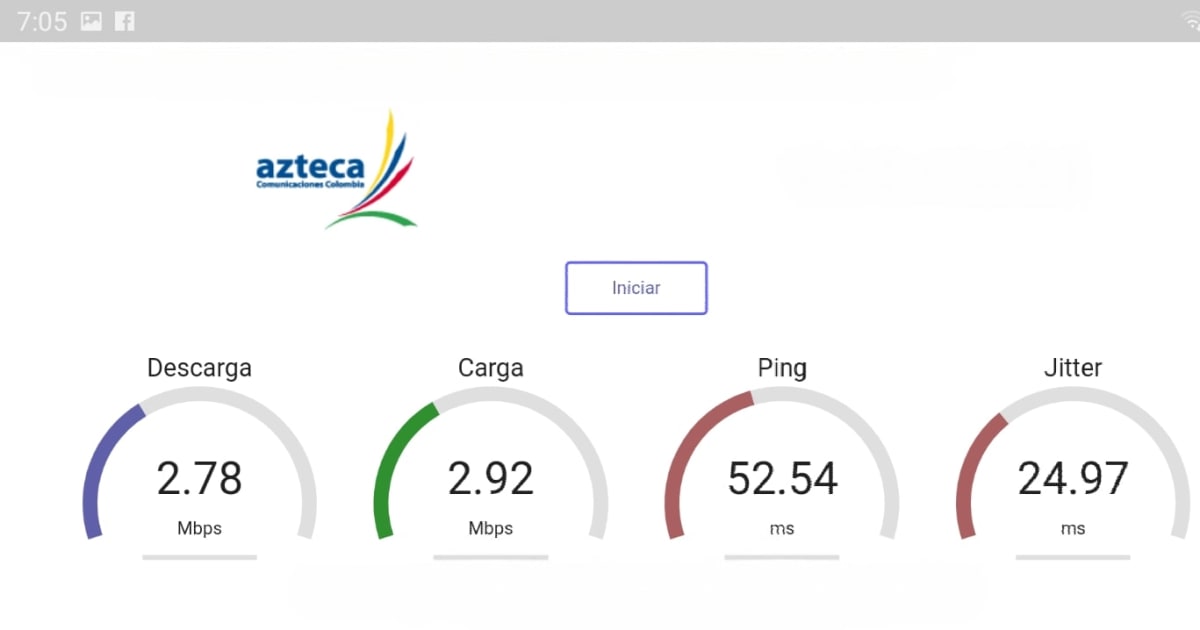This screenshot has height=630, width=1200.
Task: Click the Azteca Comunicaciones logo
Action: point(335,168)
